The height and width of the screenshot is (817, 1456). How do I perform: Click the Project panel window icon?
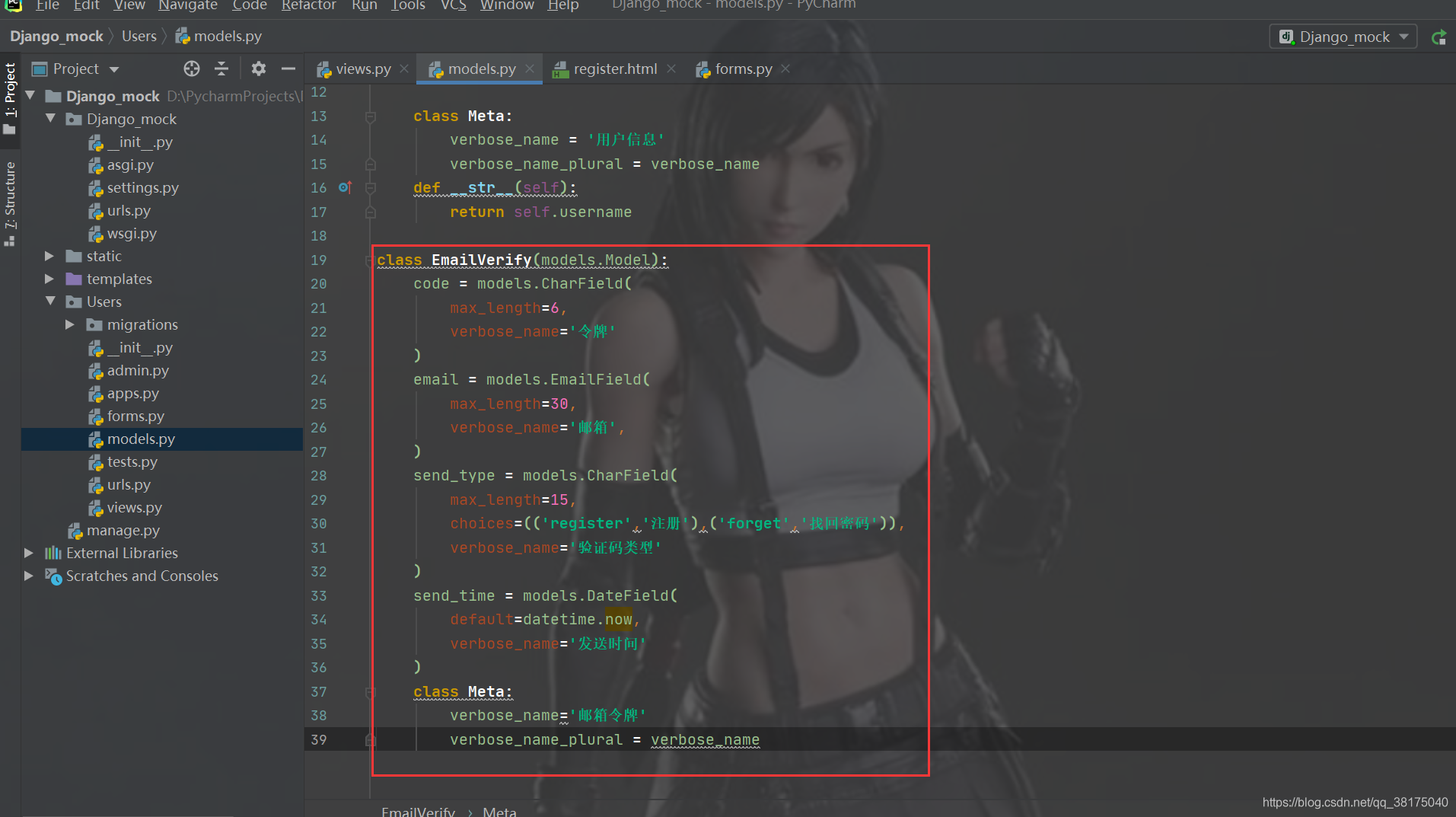point(40,69)
